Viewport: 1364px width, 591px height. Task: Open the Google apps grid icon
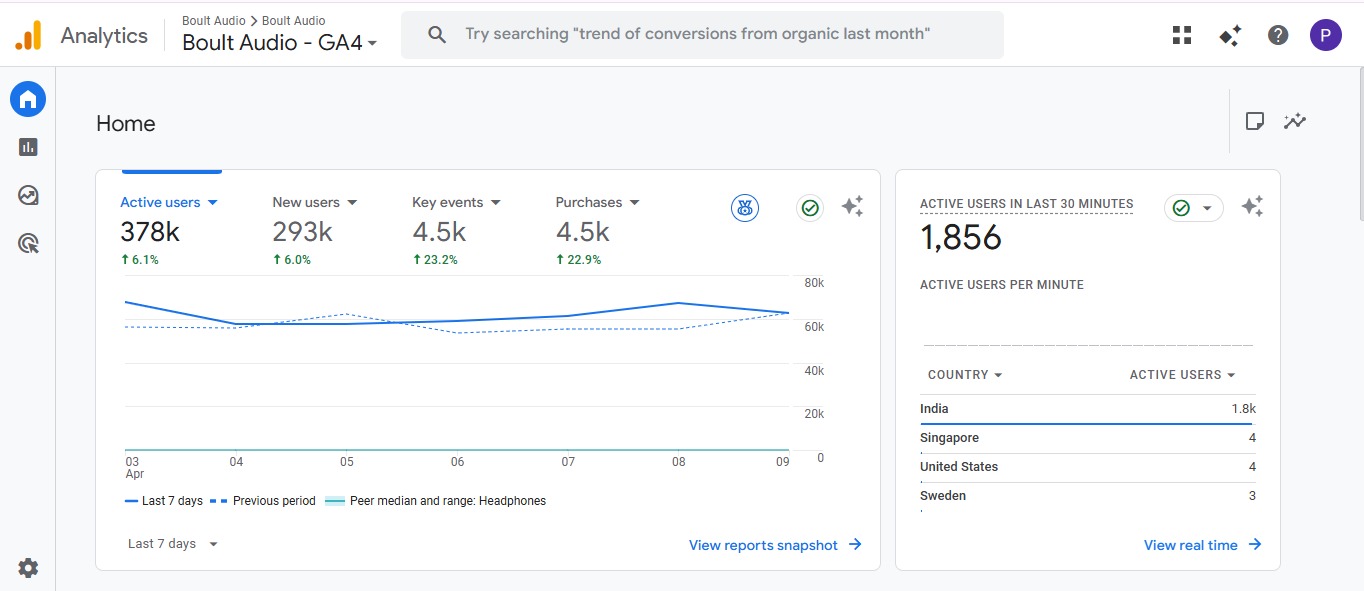tap(1182, 36)
